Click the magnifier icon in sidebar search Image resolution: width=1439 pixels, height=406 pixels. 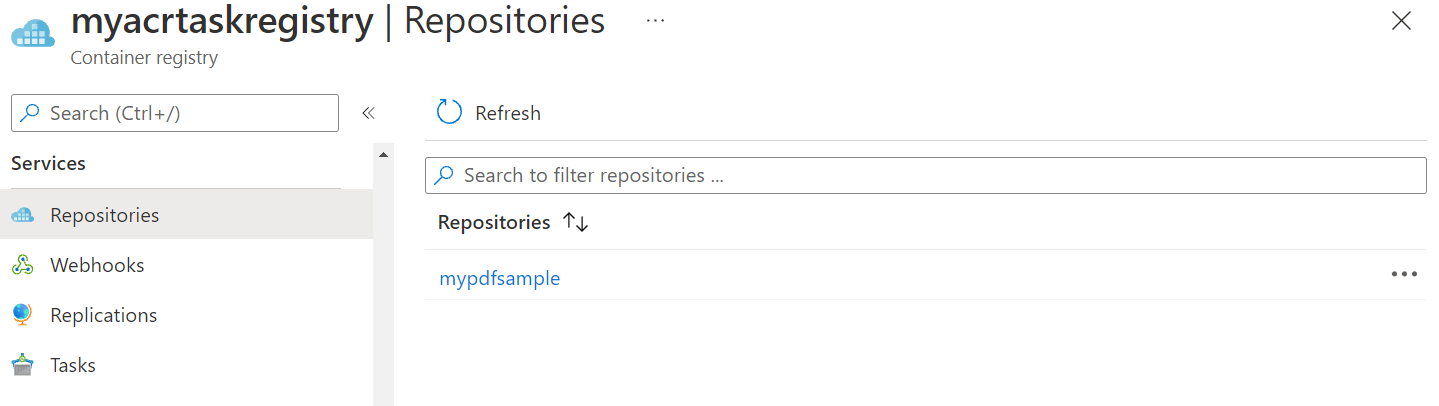[x=31, y=113]
